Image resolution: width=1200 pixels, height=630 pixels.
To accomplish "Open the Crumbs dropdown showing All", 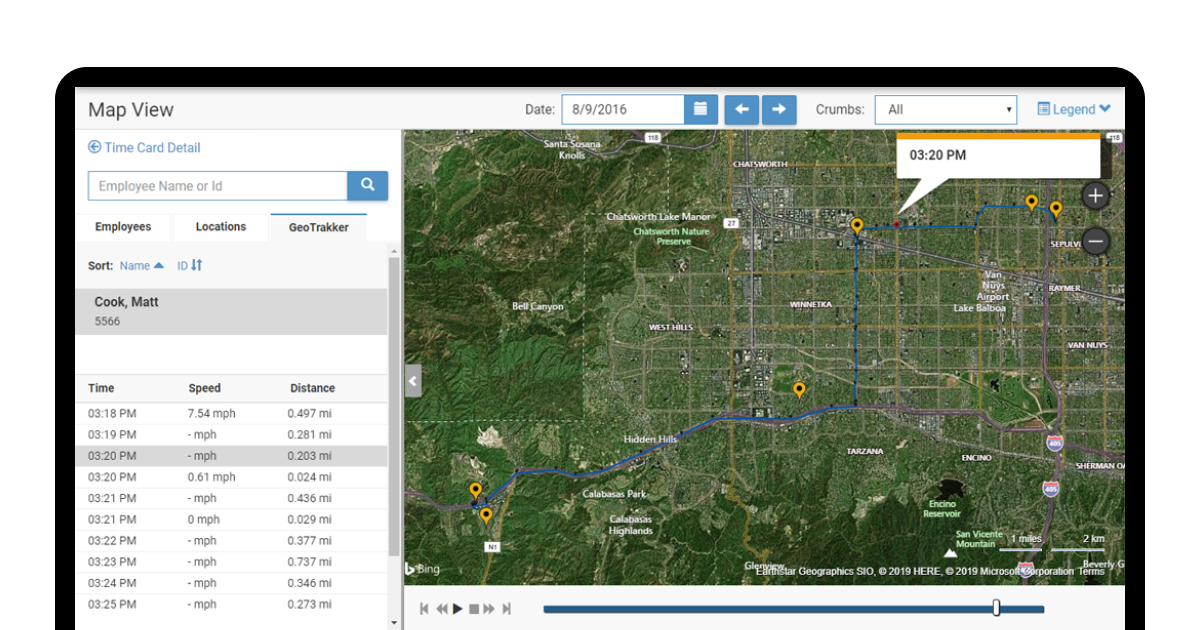I will point(946,110).
